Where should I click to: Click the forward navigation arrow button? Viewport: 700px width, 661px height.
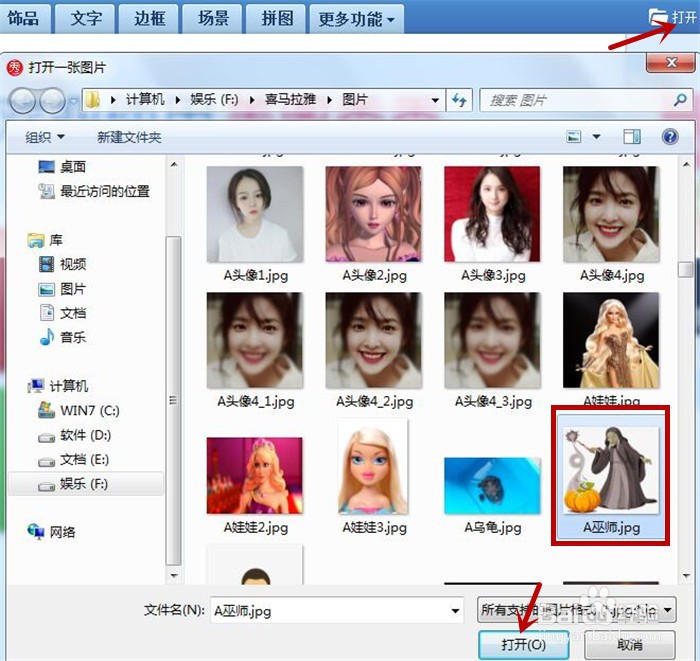[x=53, y=100]
